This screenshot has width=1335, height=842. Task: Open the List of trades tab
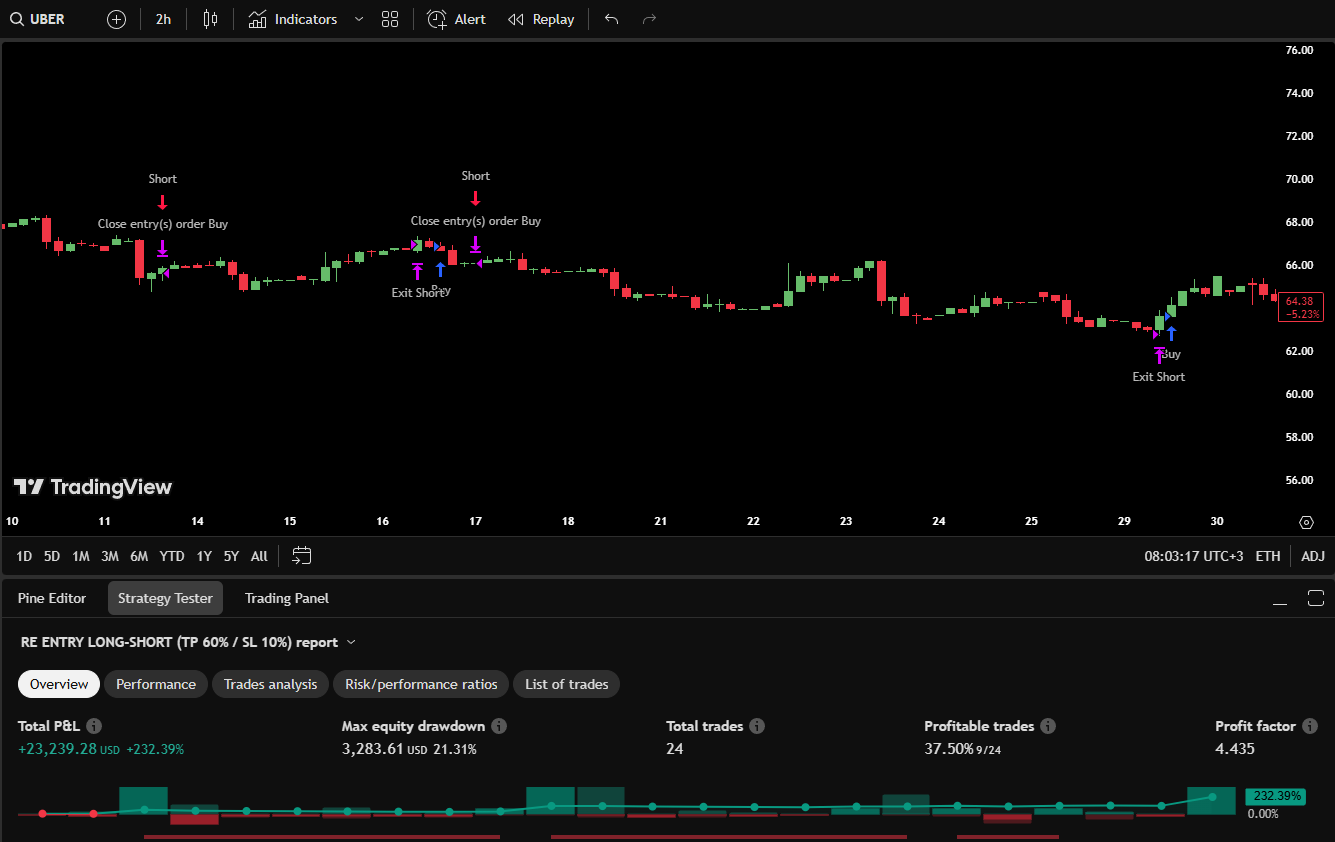(566, 684)
